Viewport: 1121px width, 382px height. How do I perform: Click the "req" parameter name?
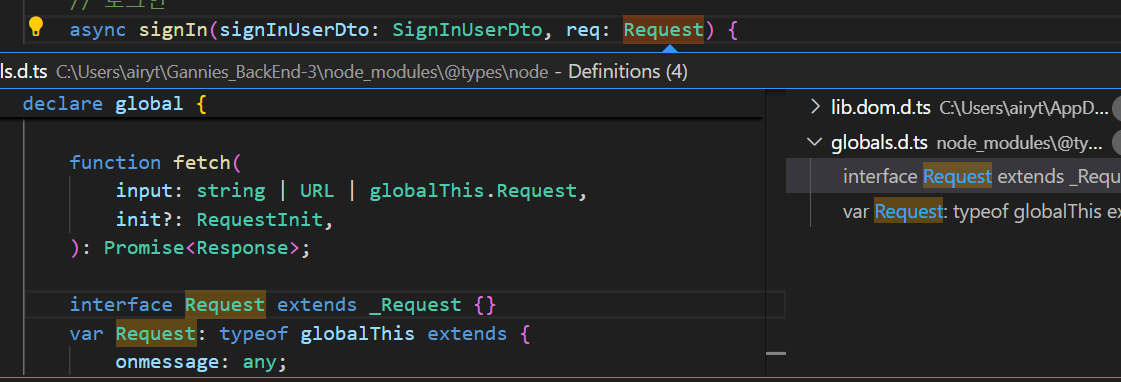583,30
